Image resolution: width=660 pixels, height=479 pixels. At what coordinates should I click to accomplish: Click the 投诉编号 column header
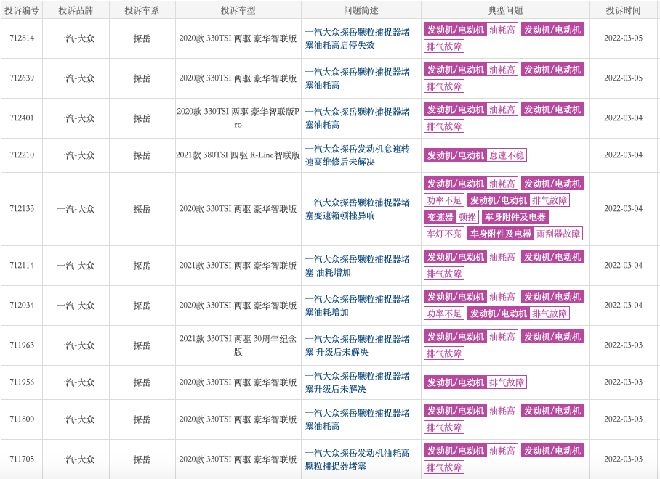pos(21,11)
